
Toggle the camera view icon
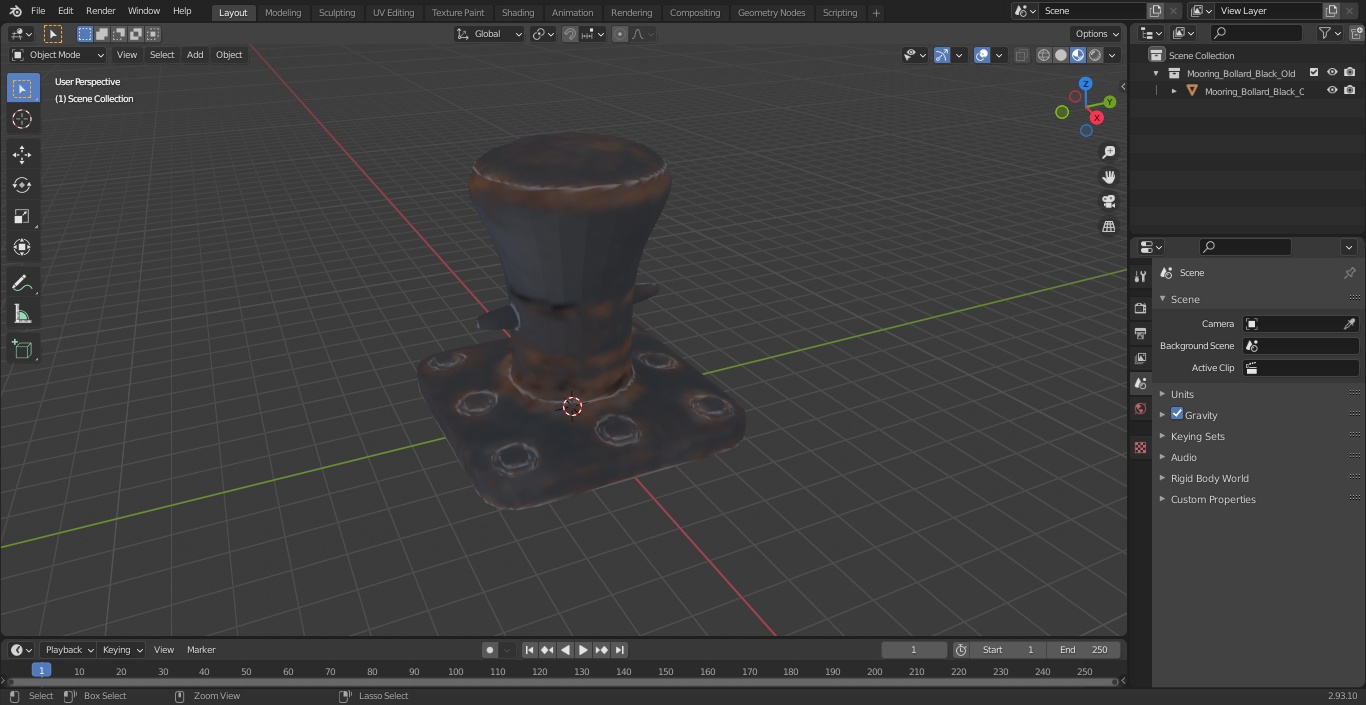1108,202
